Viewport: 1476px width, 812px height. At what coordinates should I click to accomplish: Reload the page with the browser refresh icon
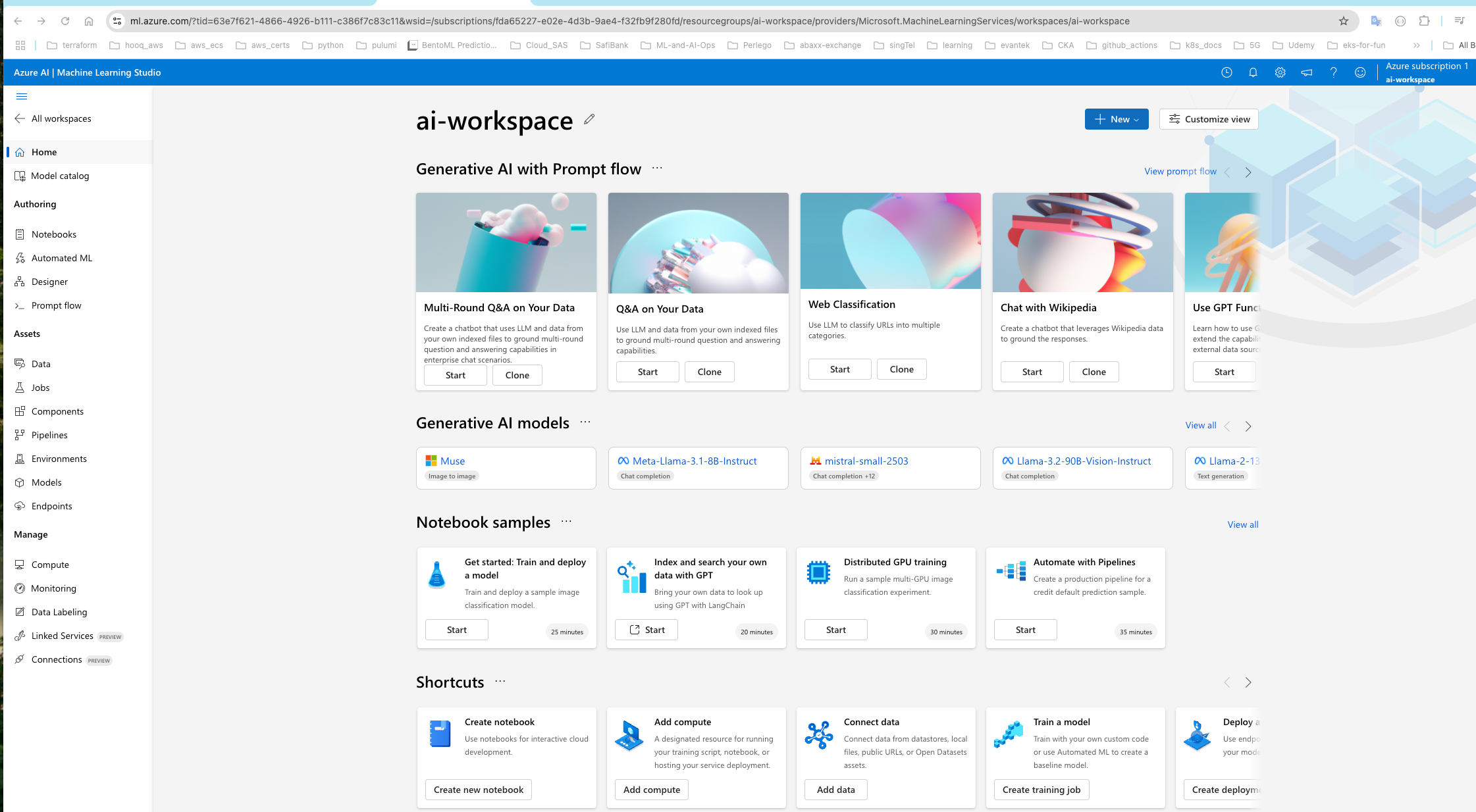coord(65,21)
